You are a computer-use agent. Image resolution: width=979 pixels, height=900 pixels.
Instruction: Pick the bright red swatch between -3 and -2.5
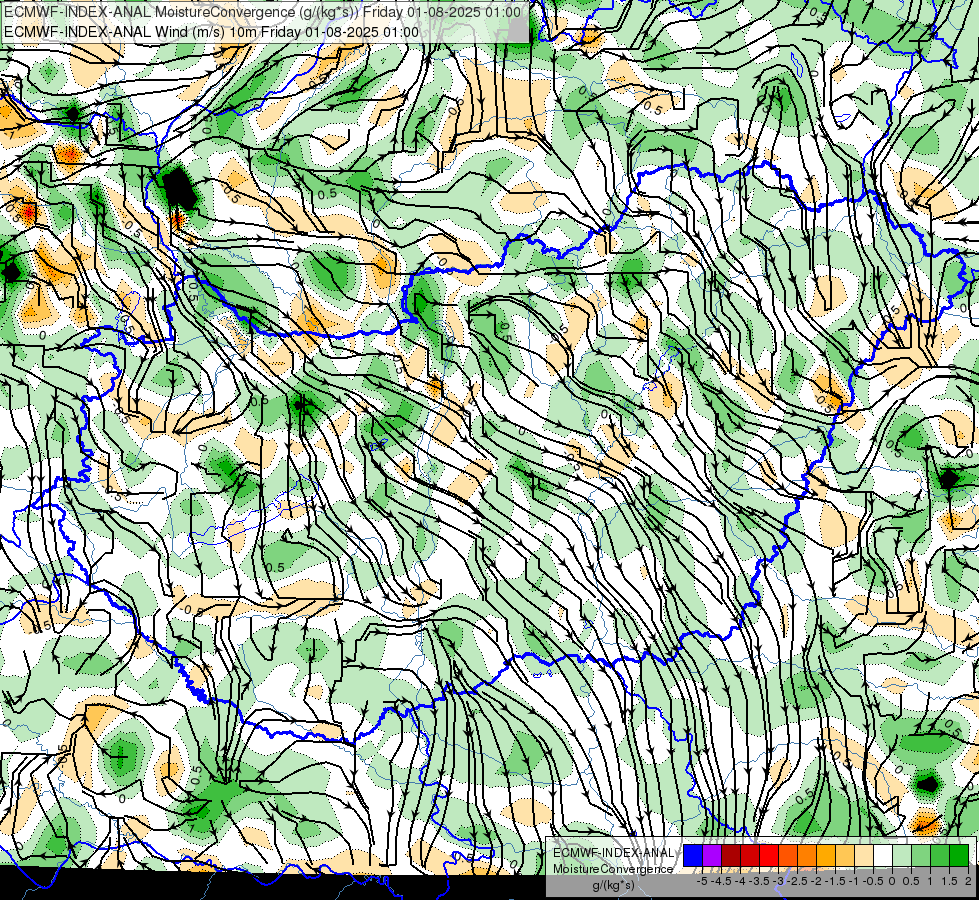[769, 856]
